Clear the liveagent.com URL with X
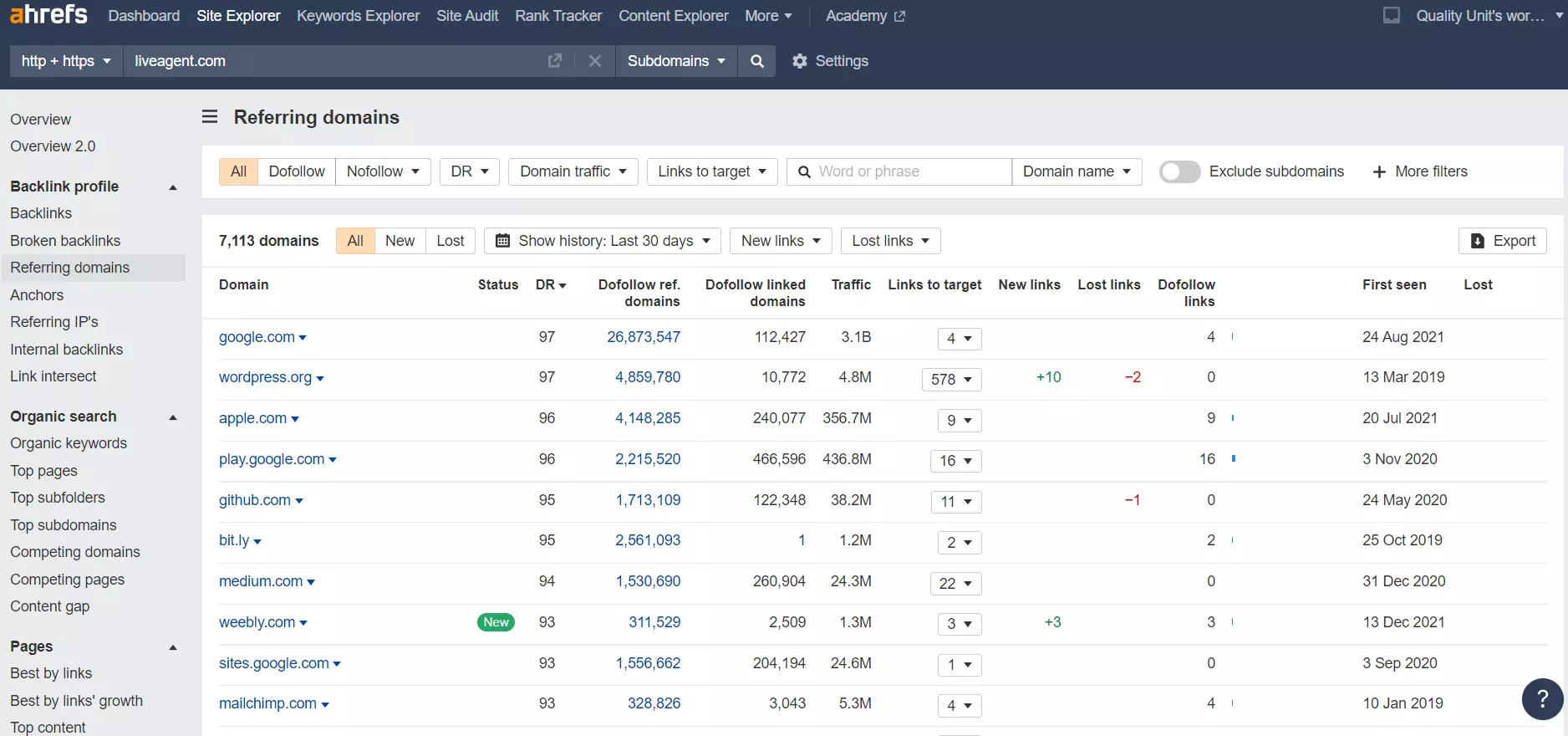The width and height of the screenshot is (1568, 736). point(594,61)
